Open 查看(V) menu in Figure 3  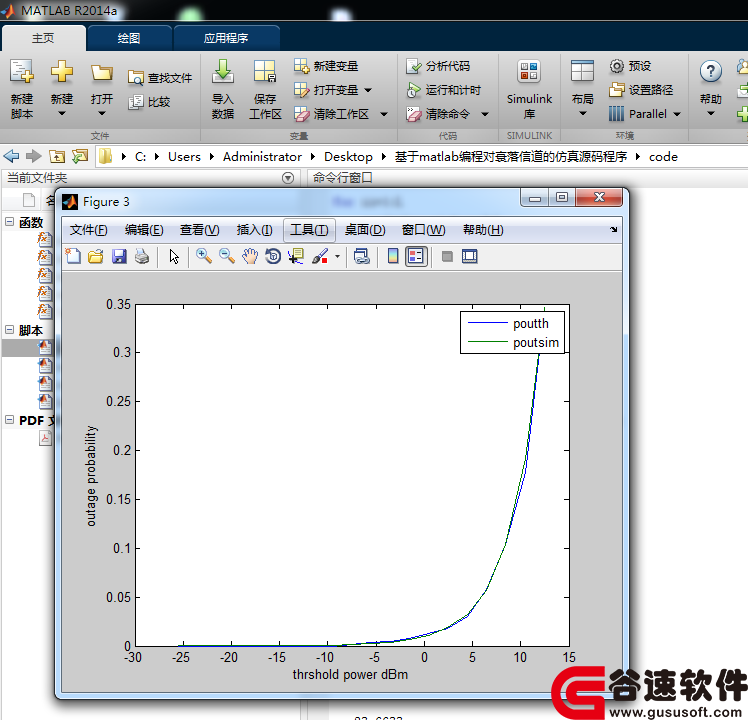(199, 230)
